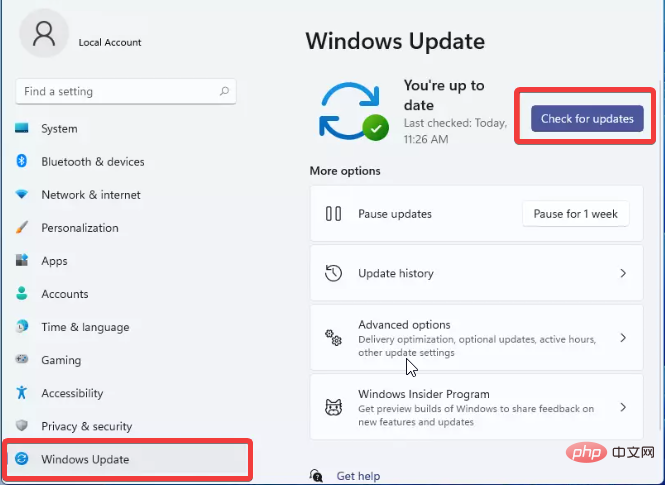Viewport: 665px width, 485px height.
Task: Click the Network wifi icon
Action: tap(22, 194)
